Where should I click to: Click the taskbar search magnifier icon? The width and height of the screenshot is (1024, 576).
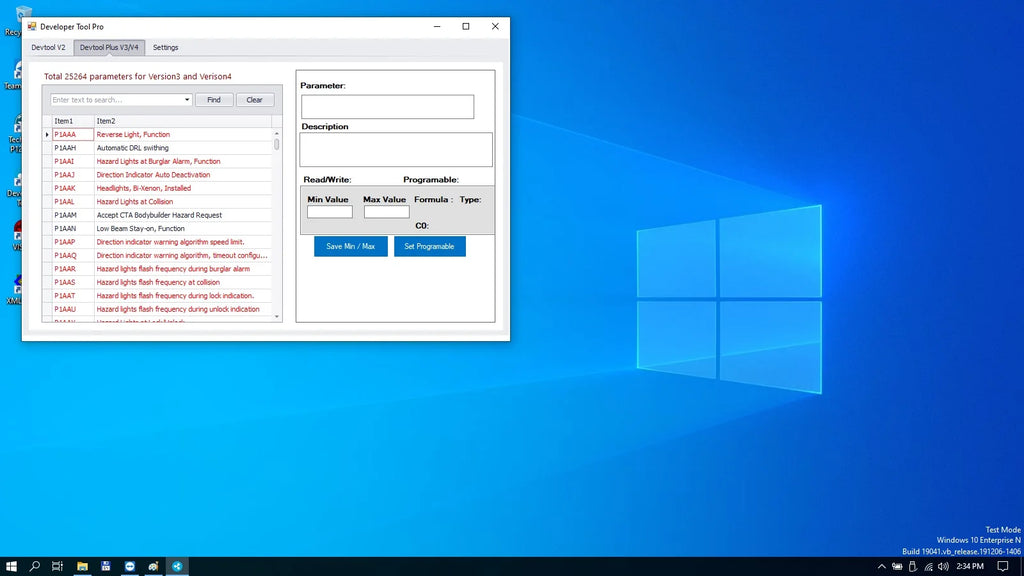[35, 566]
